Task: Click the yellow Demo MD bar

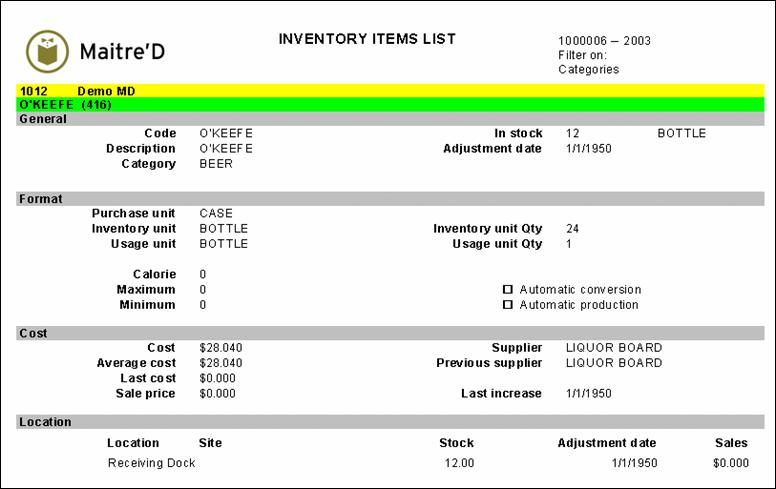Action: click(x=390, y=90)
